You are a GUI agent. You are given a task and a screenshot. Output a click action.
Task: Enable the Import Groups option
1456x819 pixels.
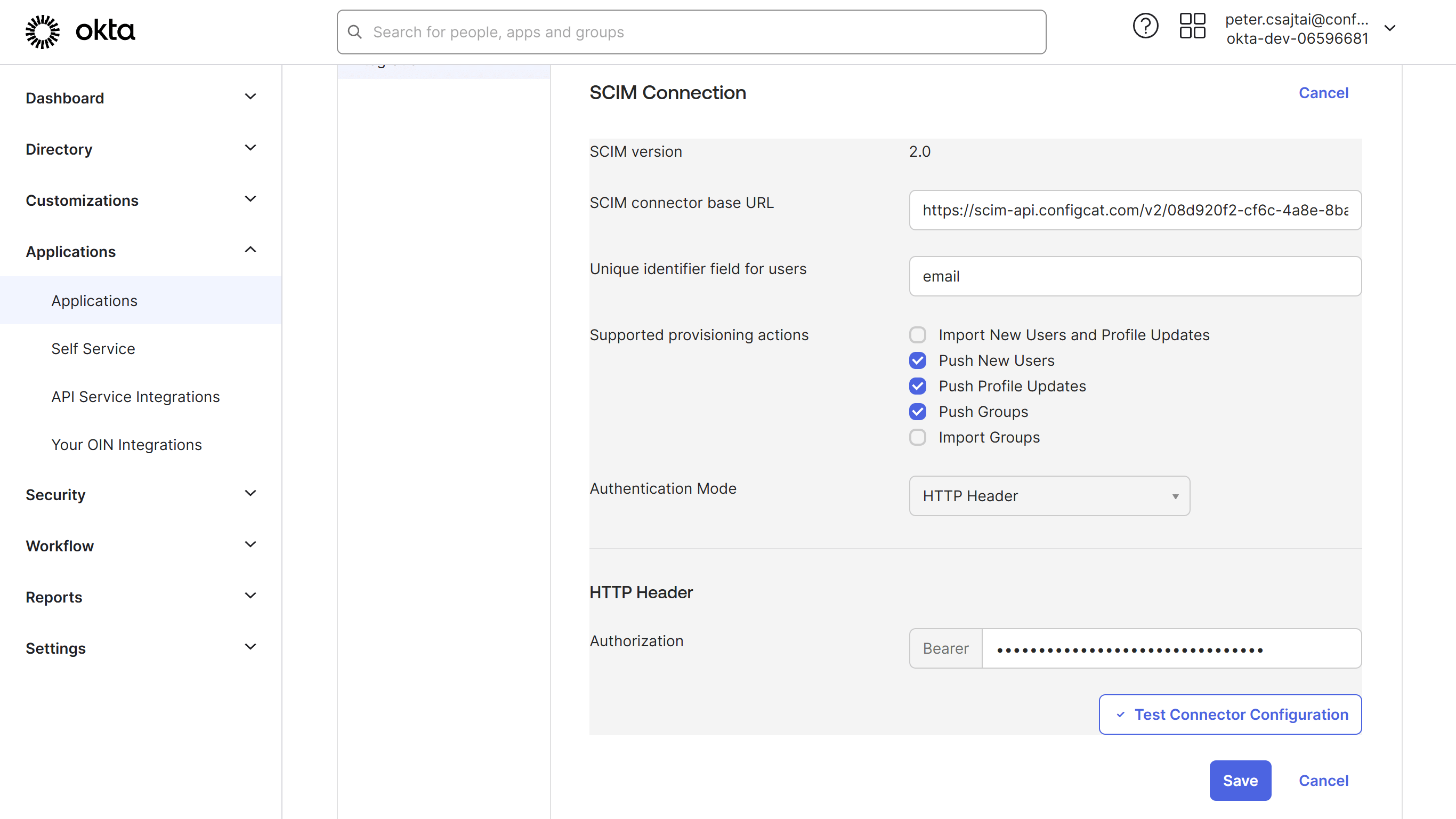point(917,437)
